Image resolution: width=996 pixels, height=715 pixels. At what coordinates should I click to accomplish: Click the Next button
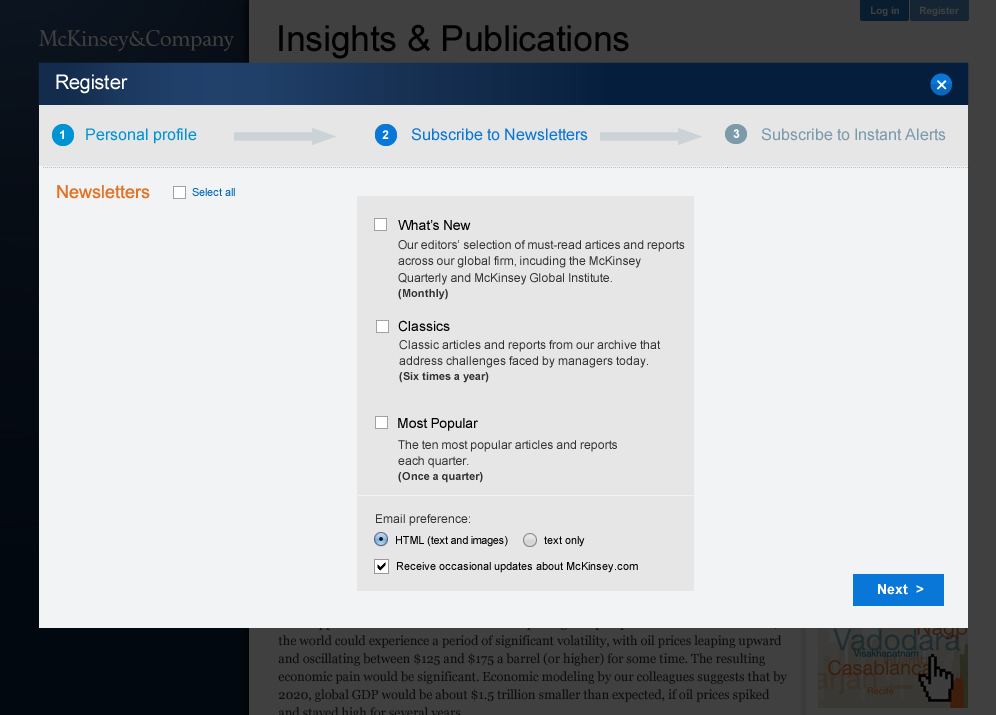(897, 589)
